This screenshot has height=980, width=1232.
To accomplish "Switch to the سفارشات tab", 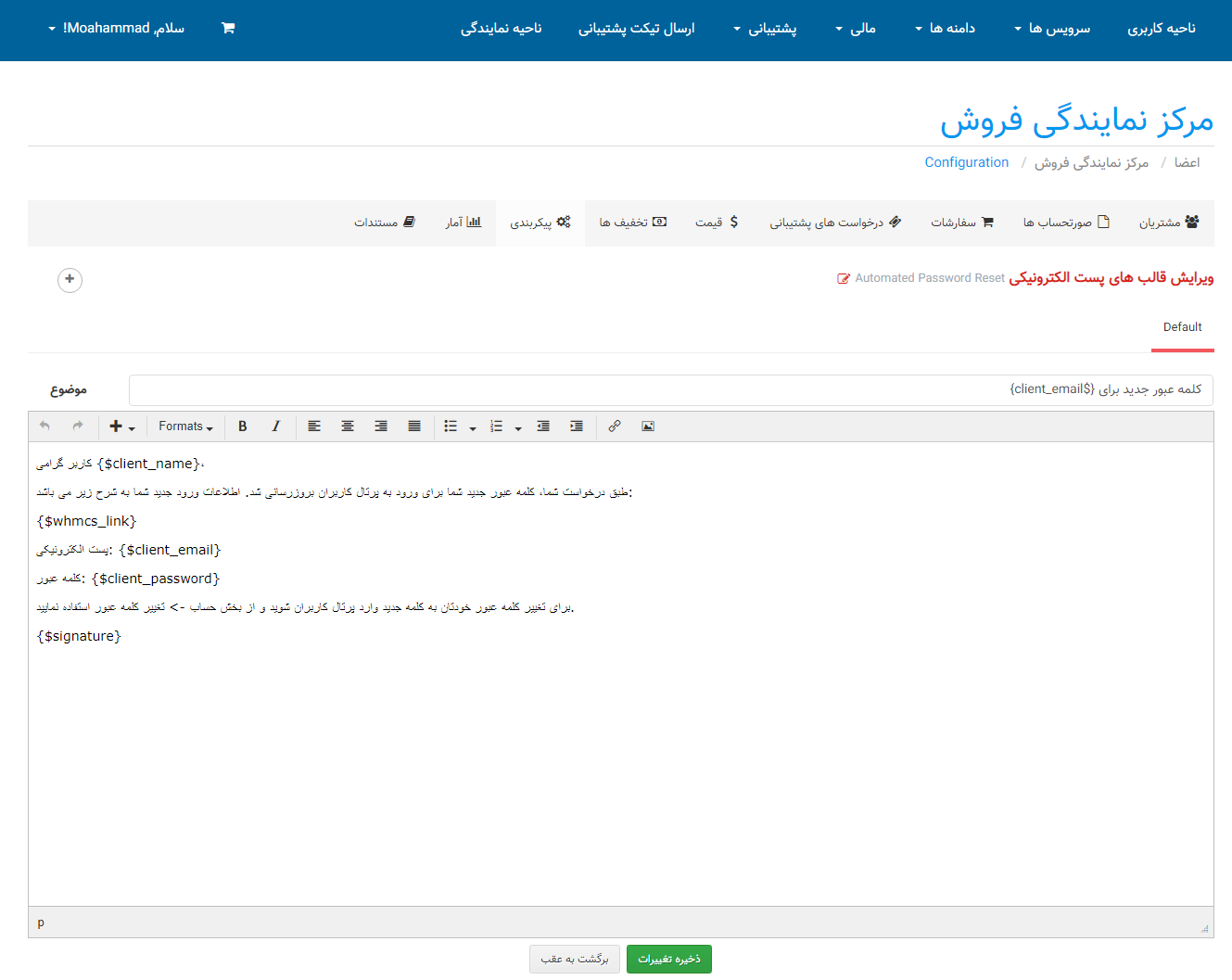I will tap(961, 223).
